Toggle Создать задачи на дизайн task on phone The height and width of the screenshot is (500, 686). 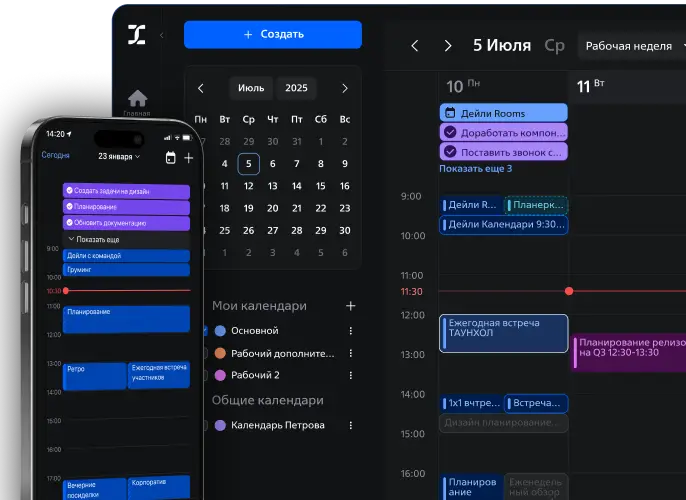coord(69,191)
